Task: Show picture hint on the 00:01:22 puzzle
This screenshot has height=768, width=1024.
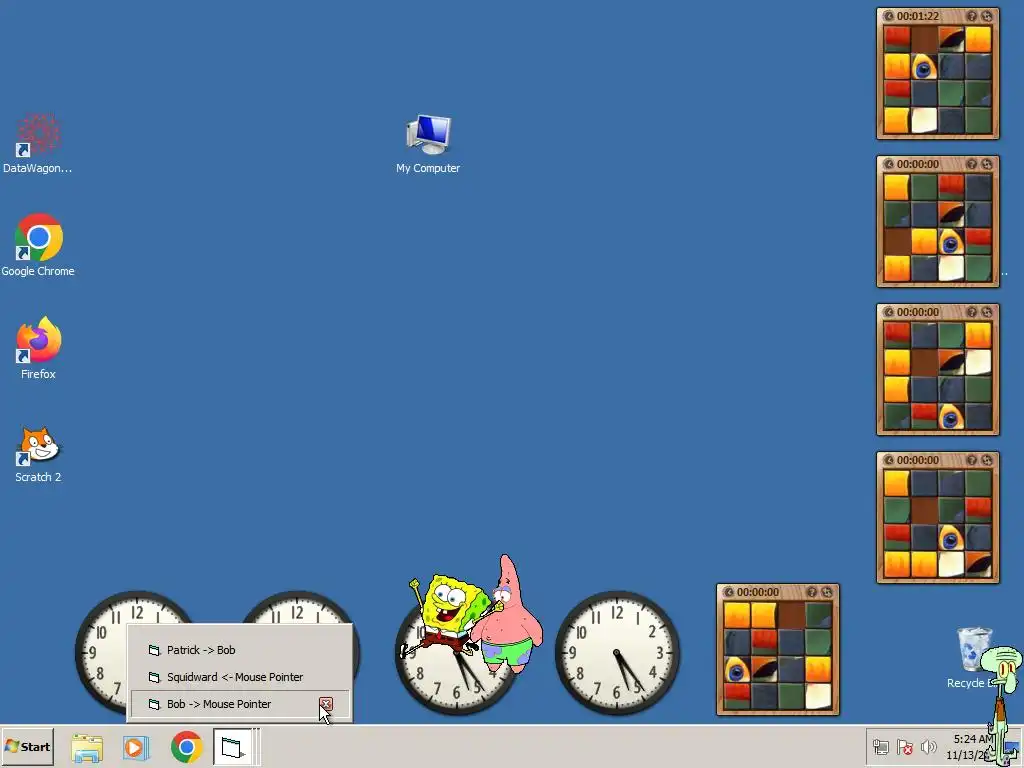Action: (972, 16)
